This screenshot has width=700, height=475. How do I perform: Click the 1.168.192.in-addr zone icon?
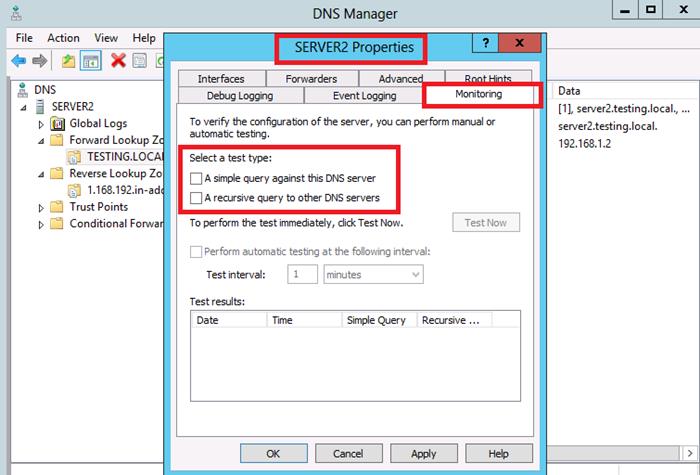[x=74, y=191]
